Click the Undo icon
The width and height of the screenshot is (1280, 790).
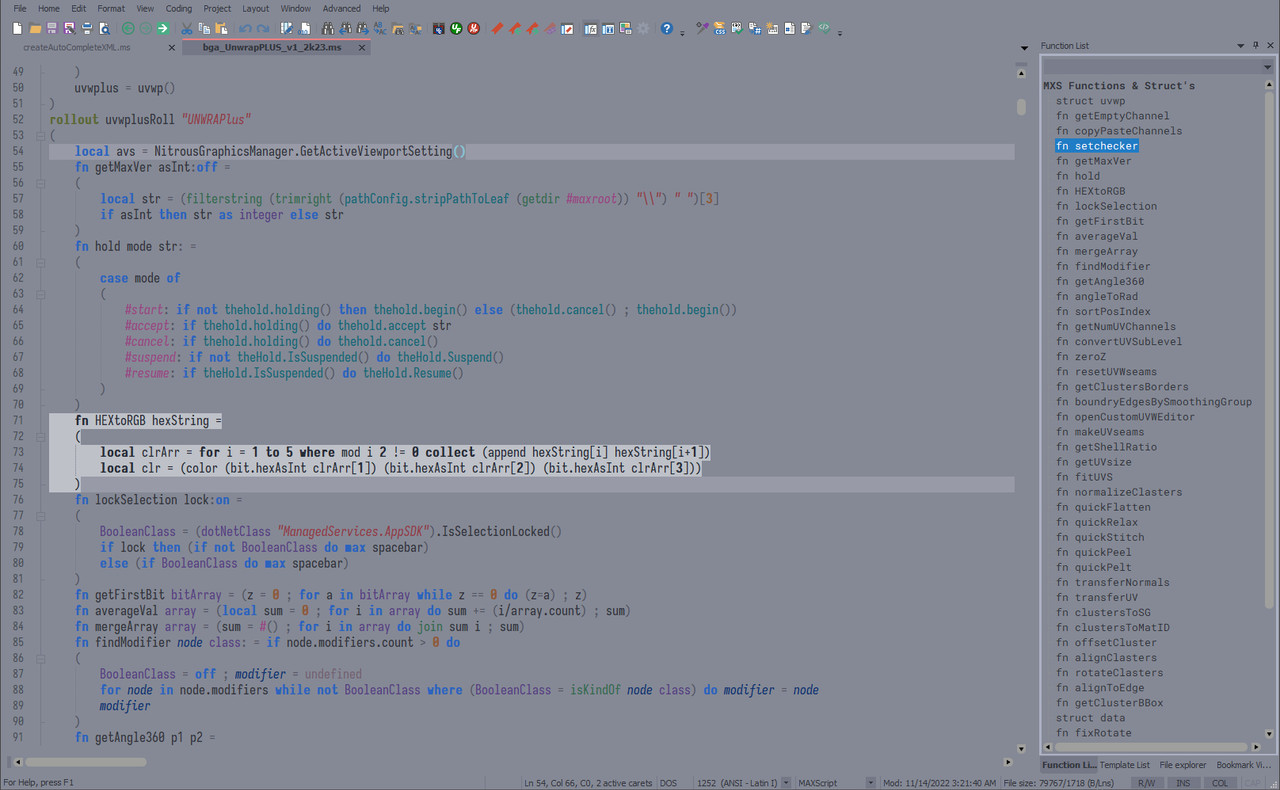point(244,29)
